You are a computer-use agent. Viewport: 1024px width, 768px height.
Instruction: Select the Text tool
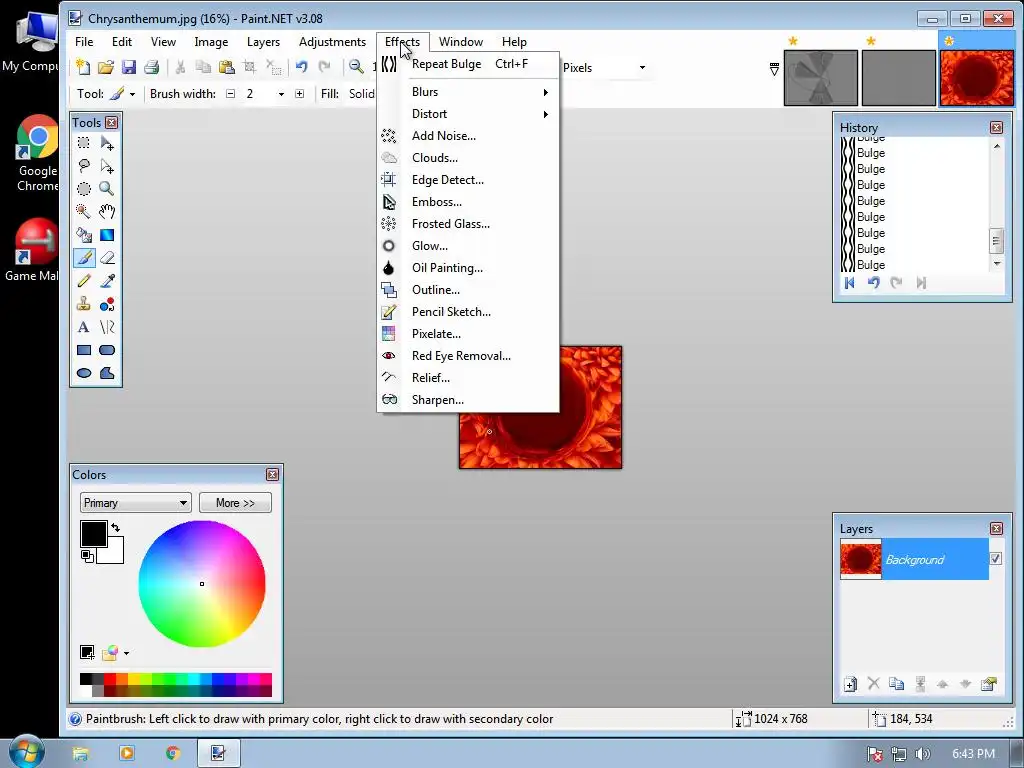coord(84,327)
